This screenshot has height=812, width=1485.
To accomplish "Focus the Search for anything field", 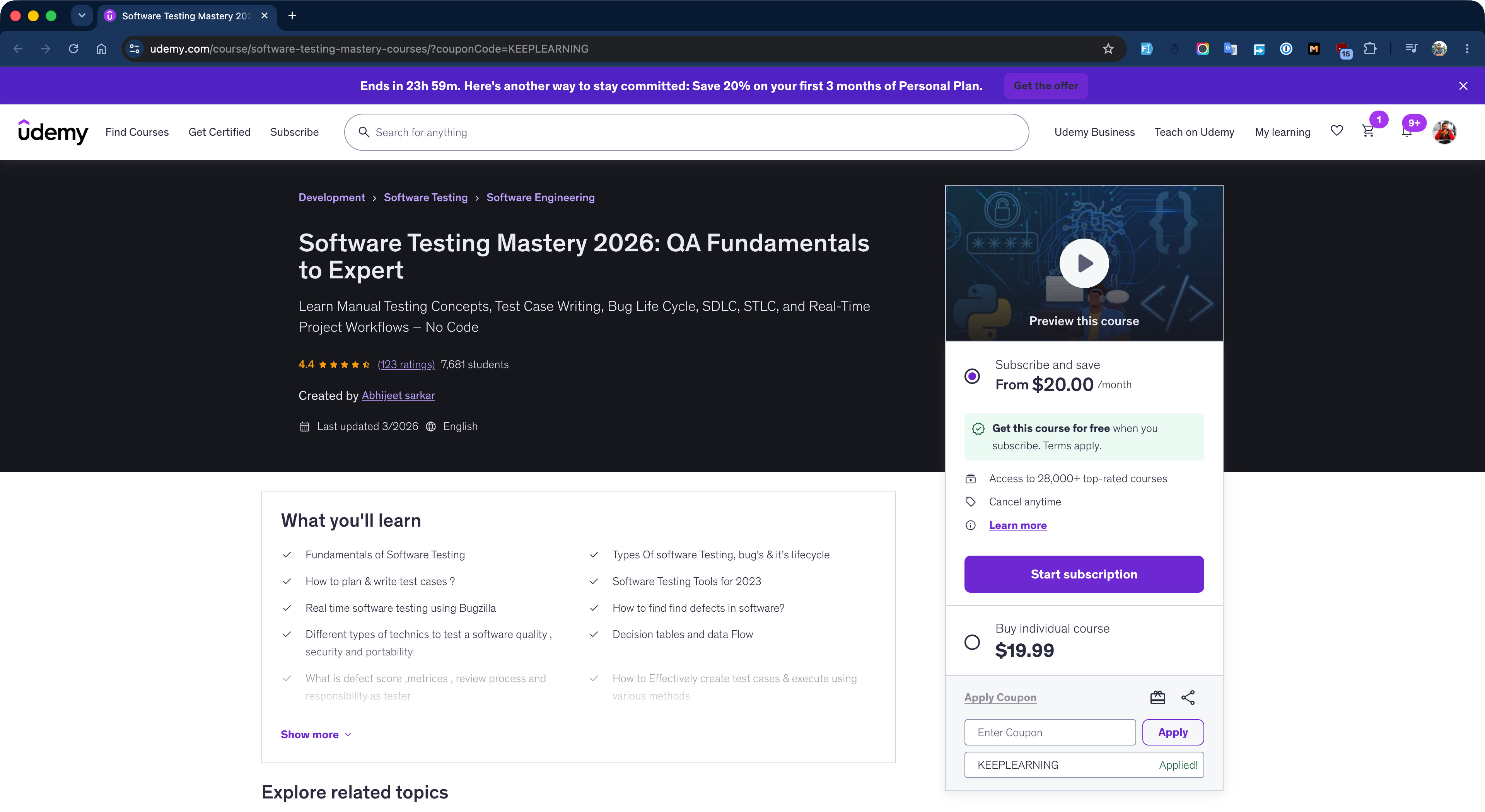I will pyautogui.click(x=686, y=132).
